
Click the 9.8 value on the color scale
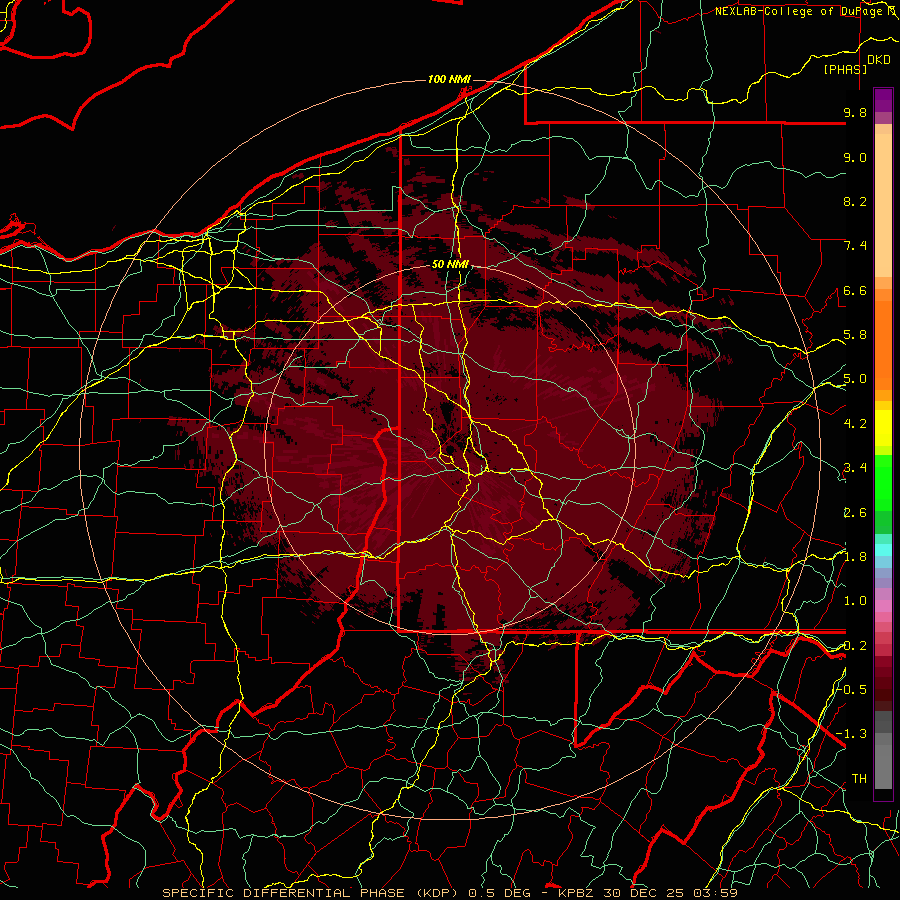click(x=855, y=113)
